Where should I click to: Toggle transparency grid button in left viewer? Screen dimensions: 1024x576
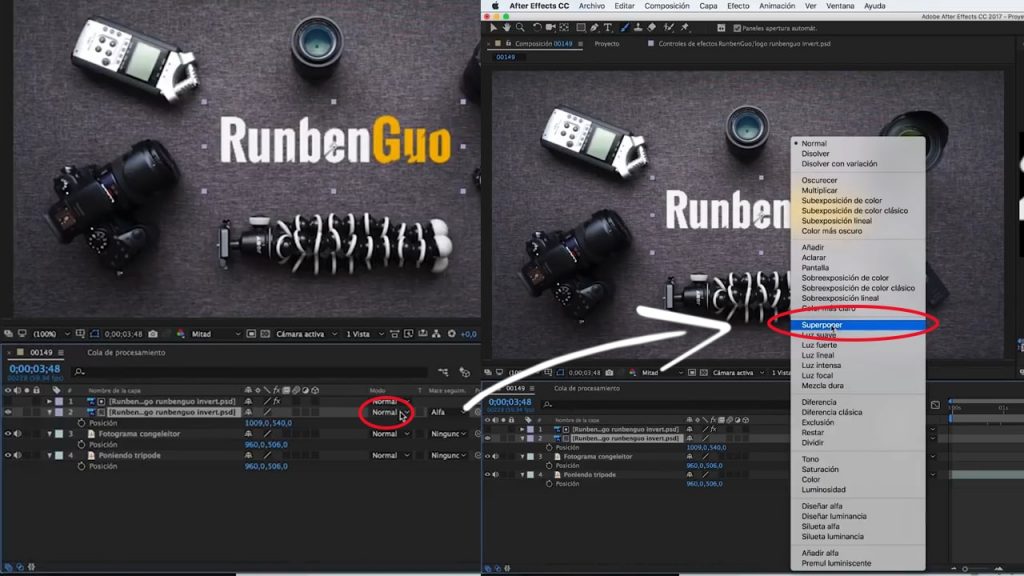coord(265,334)
